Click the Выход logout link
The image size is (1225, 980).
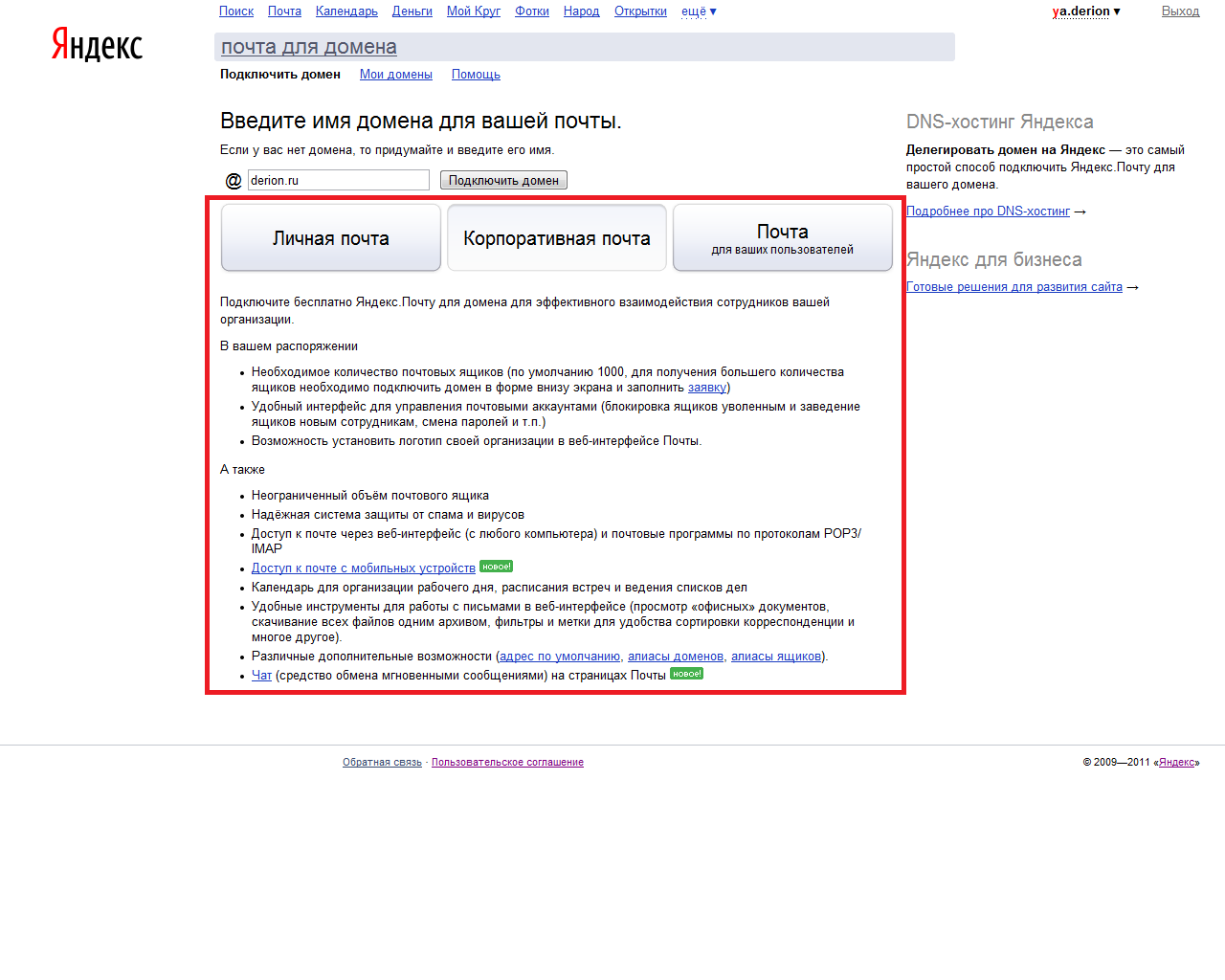1180,11
